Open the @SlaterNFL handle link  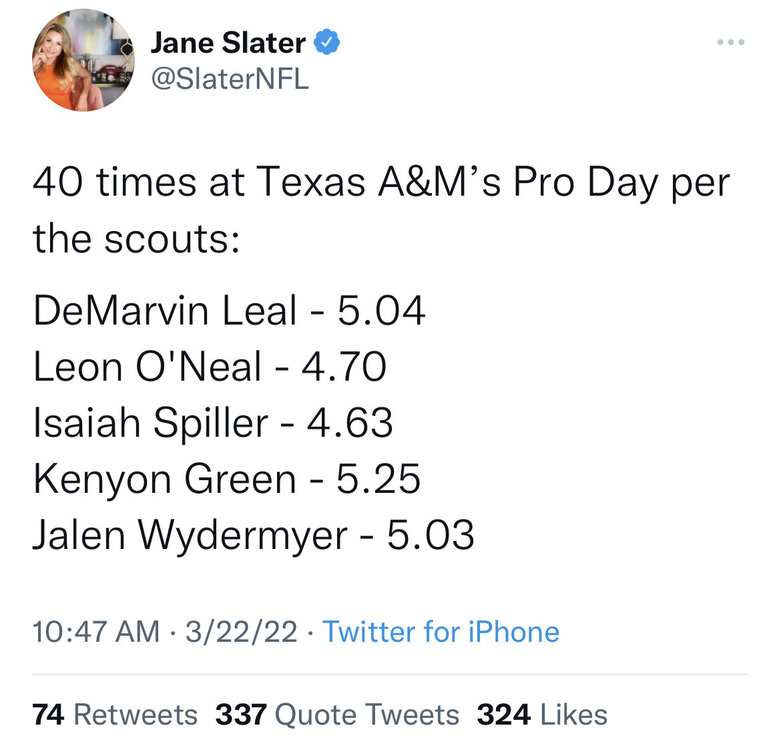point(229,79)
